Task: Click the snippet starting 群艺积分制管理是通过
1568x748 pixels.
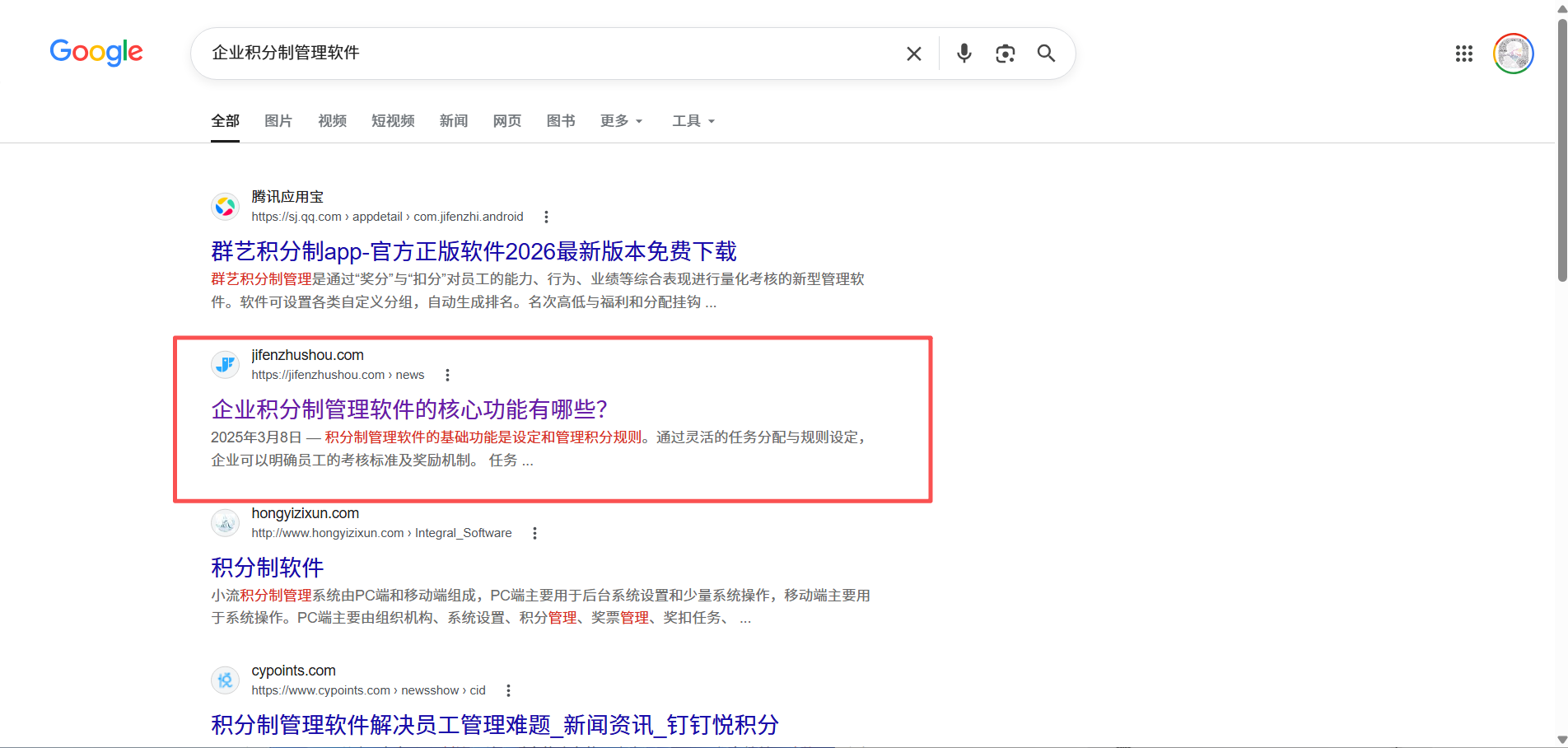Action: (x=538, y=291)
